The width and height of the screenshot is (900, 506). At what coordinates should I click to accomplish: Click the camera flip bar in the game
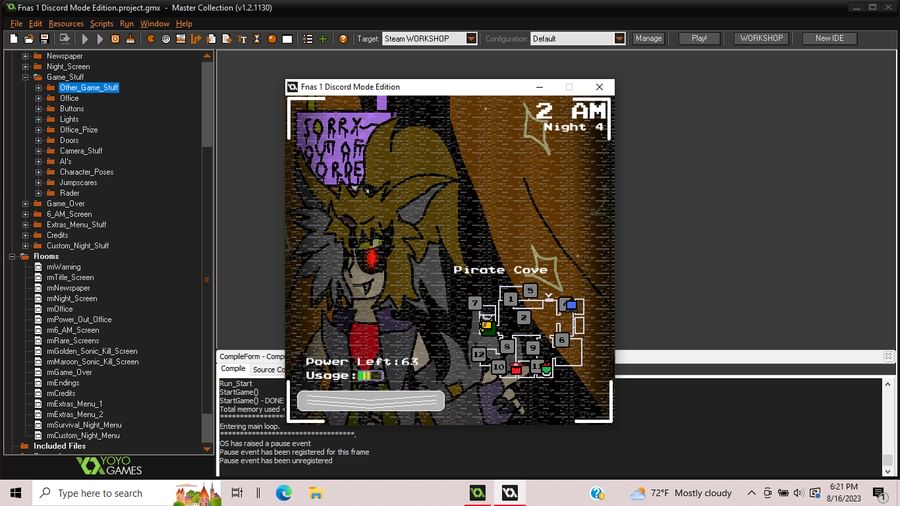(x=371, y=400)
